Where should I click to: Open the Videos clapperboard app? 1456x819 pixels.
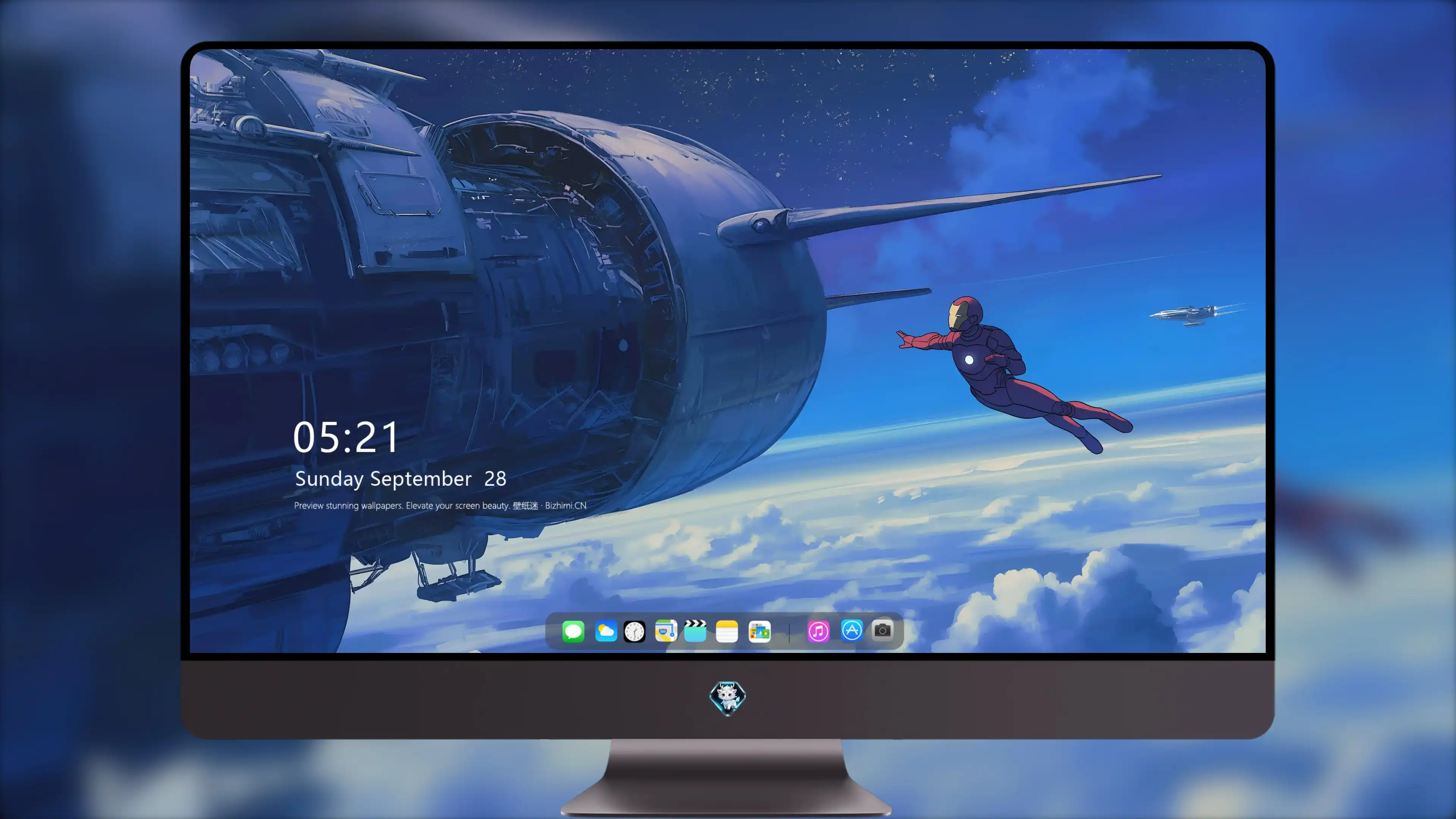click(695, 631)
